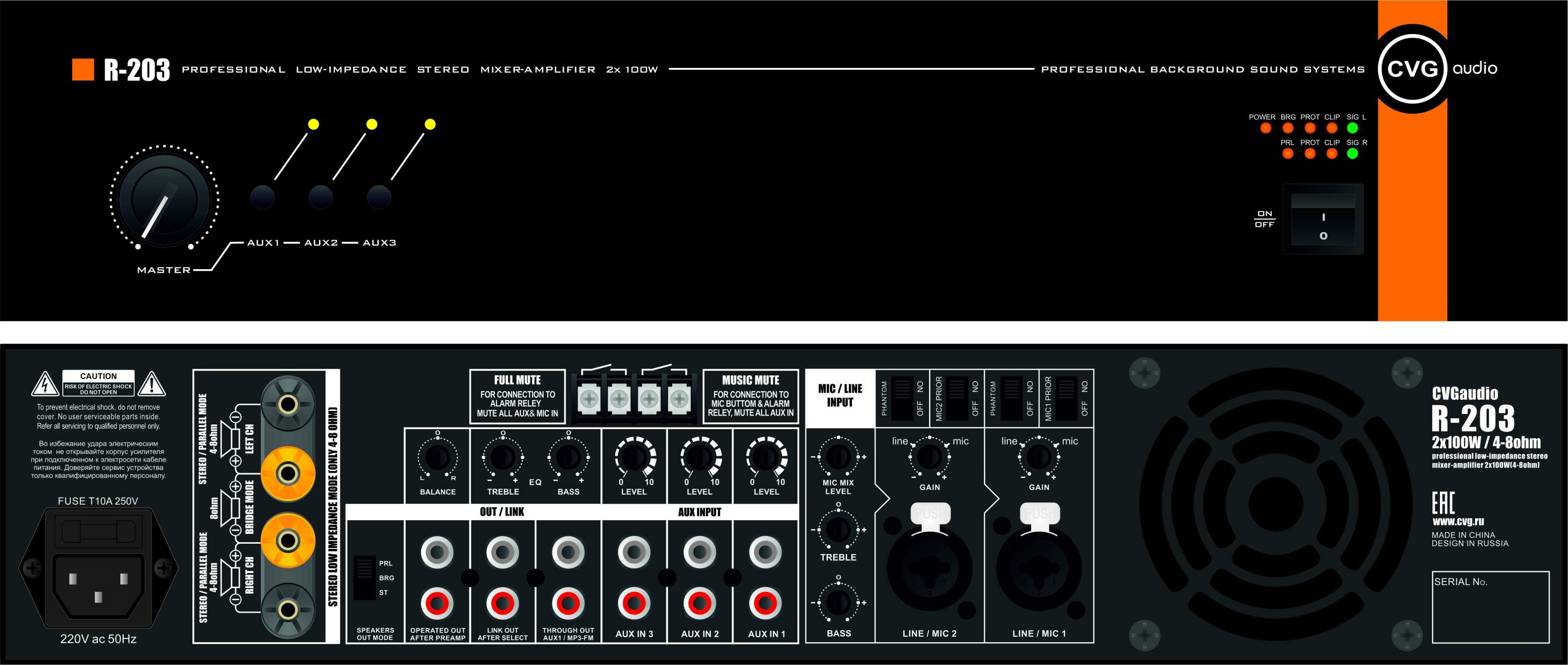Click the MIC MIX LEVEL knob
The image size is (1568, 665).
(838, 456)
